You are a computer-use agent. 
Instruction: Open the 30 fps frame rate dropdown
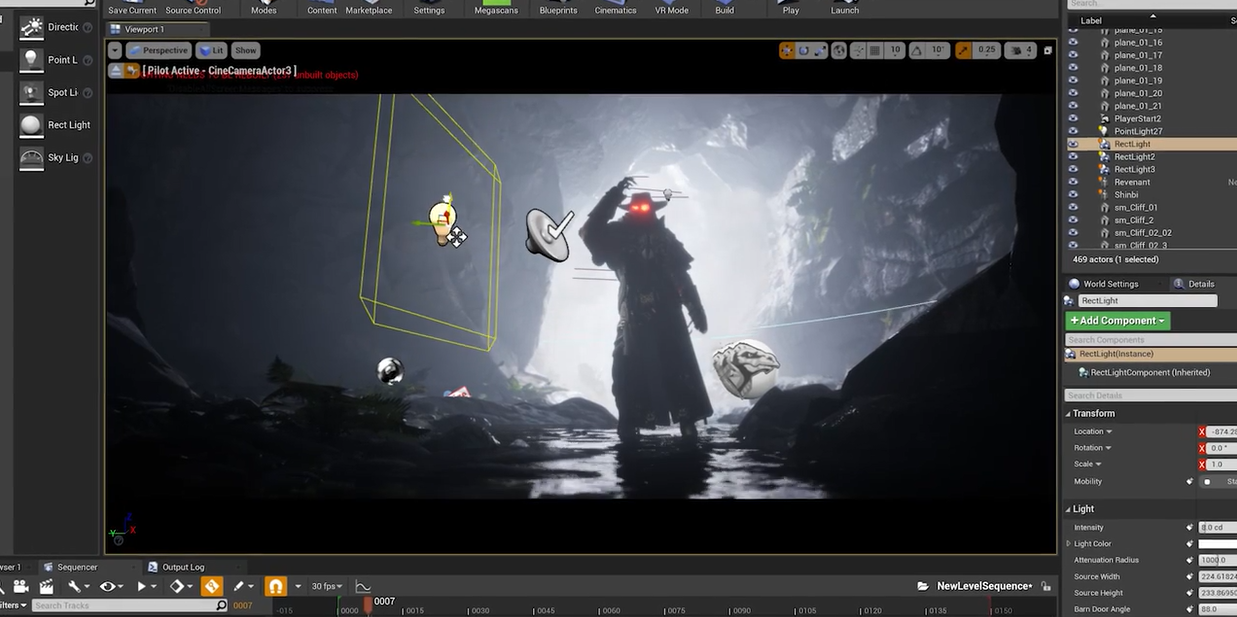click(327, 586)
